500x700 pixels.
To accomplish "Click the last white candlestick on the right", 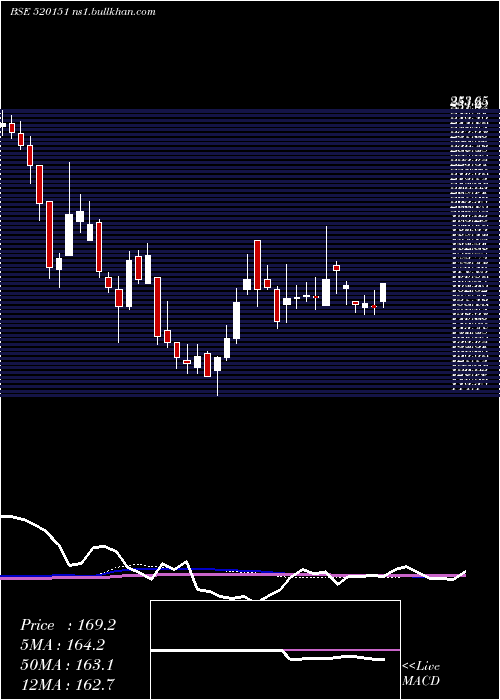I will 383,295.
